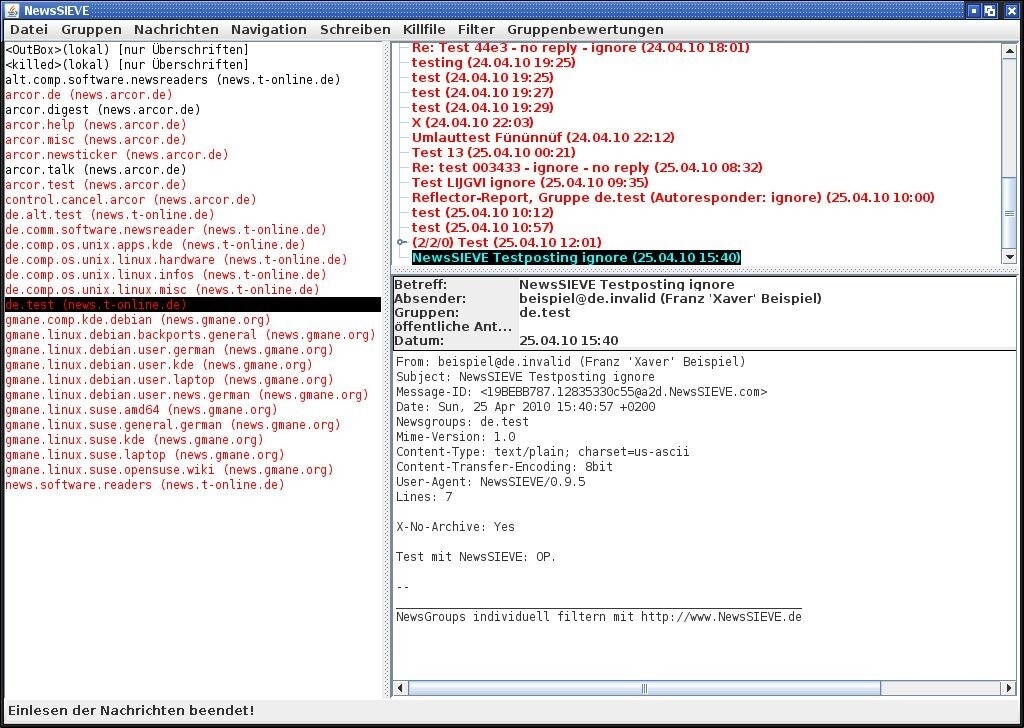The image size is (1024, 728).
Task: Expand the (2/2/0) Test thread
Action: 402,242
